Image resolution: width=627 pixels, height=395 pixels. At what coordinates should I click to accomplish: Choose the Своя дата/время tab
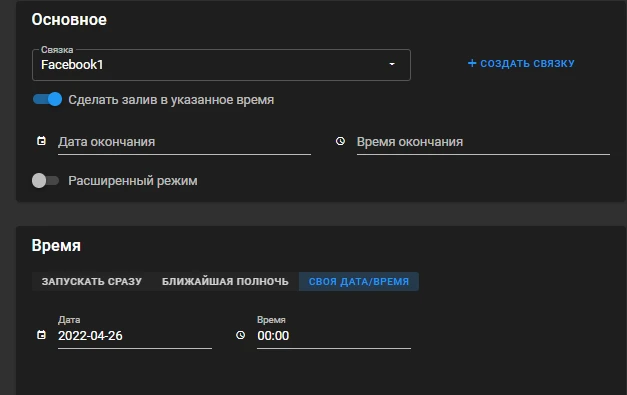[x=359, y=281]
